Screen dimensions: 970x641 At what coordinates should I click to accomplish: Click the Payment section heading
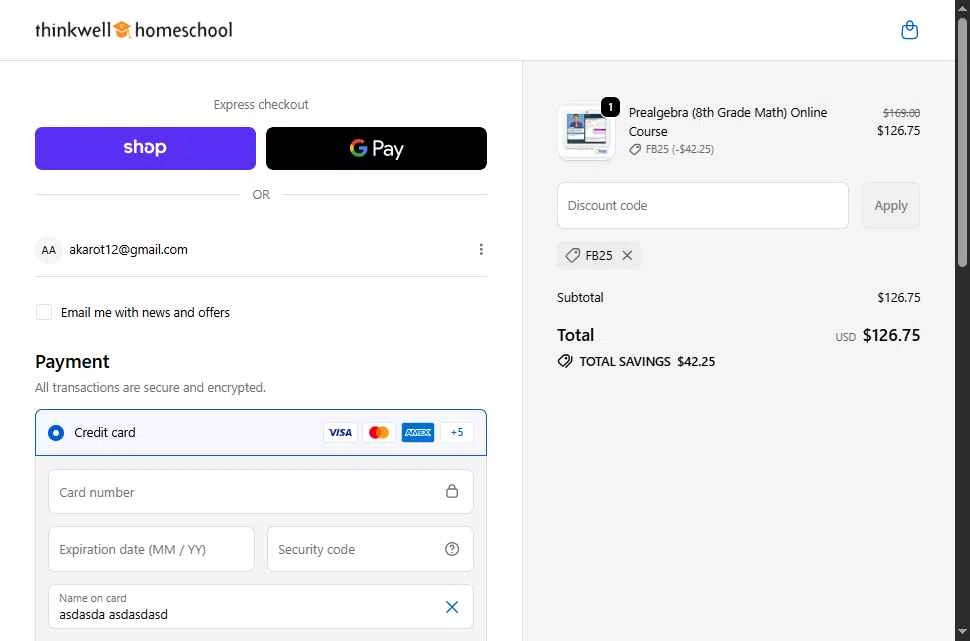[x=72, y=361]
